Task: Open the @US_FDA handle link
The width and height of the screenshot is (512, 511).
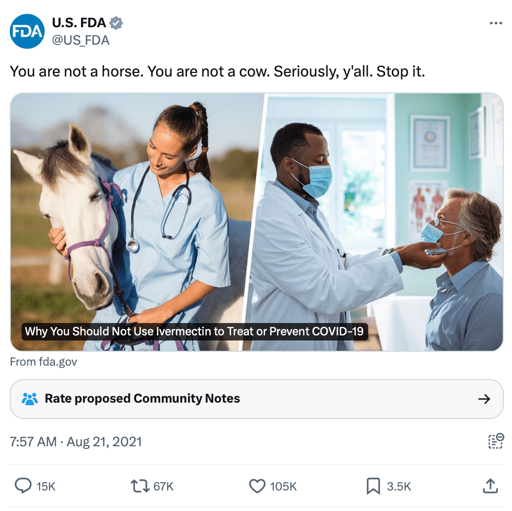Action: [80, 40]
